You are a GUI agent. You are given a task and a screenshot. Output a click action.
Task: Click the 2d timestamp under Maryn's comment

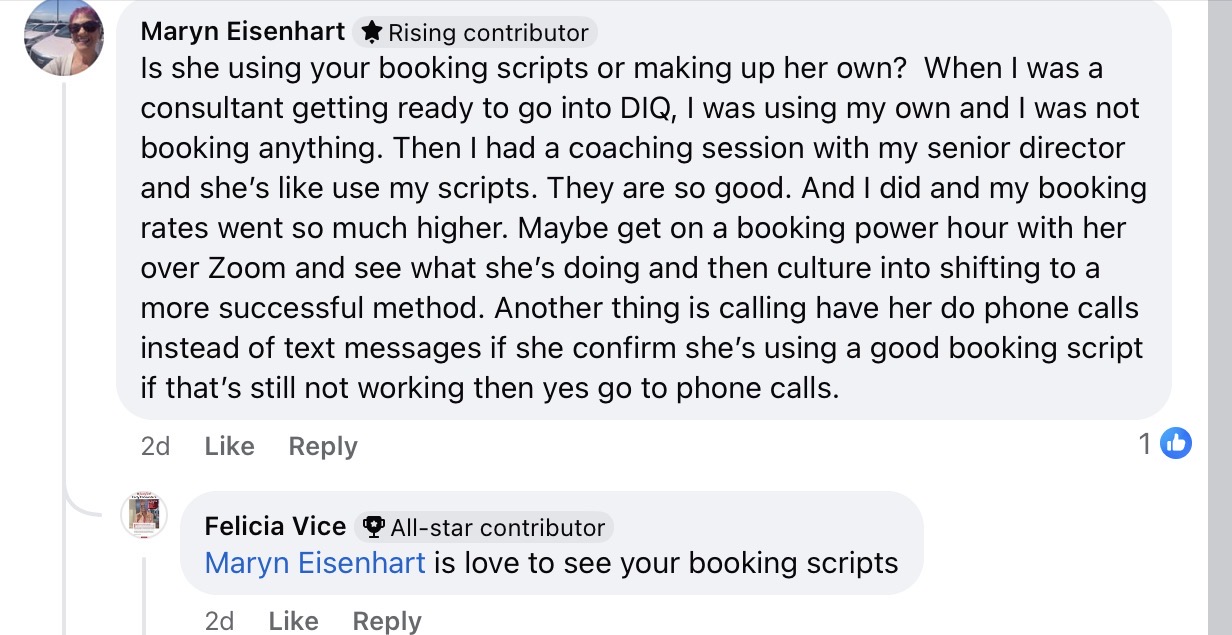155,446
